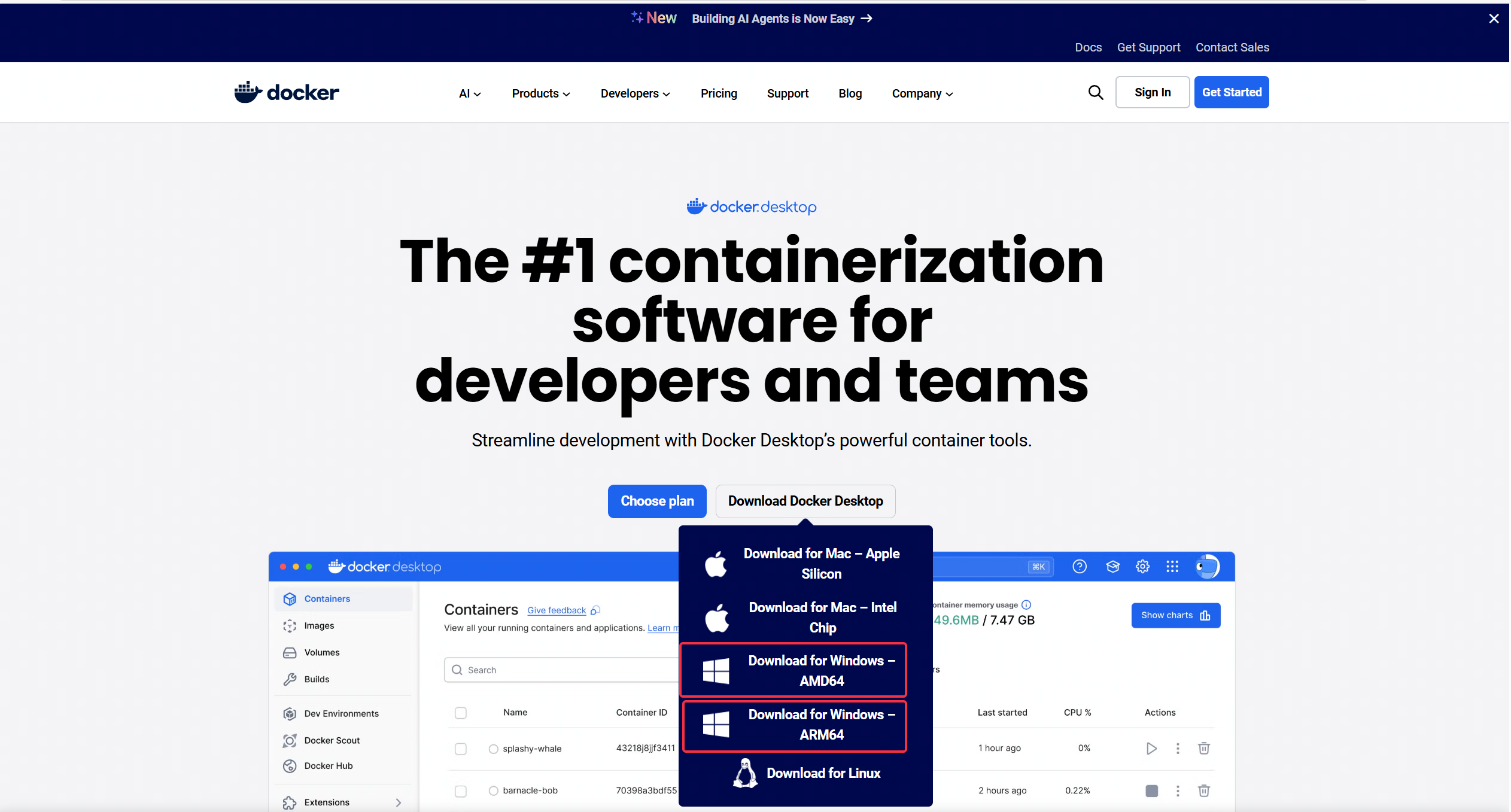
Task: Click the Windows logo next to AMD64
Action: [716, 671]
